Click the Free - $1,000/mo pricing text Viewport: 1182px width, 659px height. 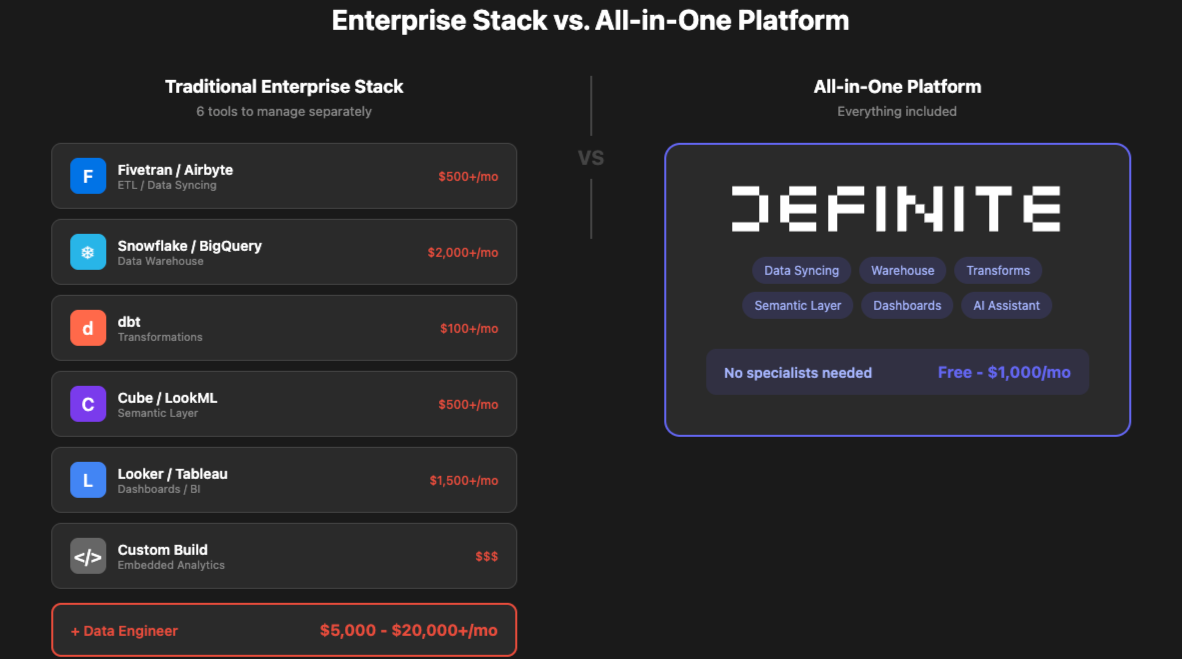(x=1004, y=372)
